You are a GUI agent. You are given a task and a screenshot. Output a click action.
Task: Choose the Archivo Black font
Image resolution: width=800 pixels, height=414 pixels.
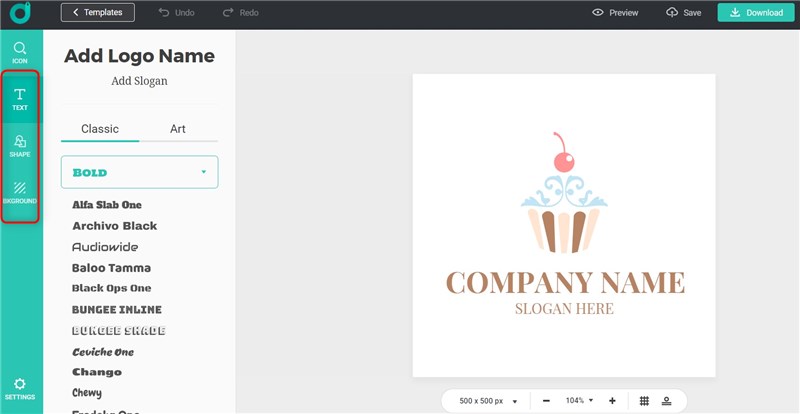[x=114, y=226]
